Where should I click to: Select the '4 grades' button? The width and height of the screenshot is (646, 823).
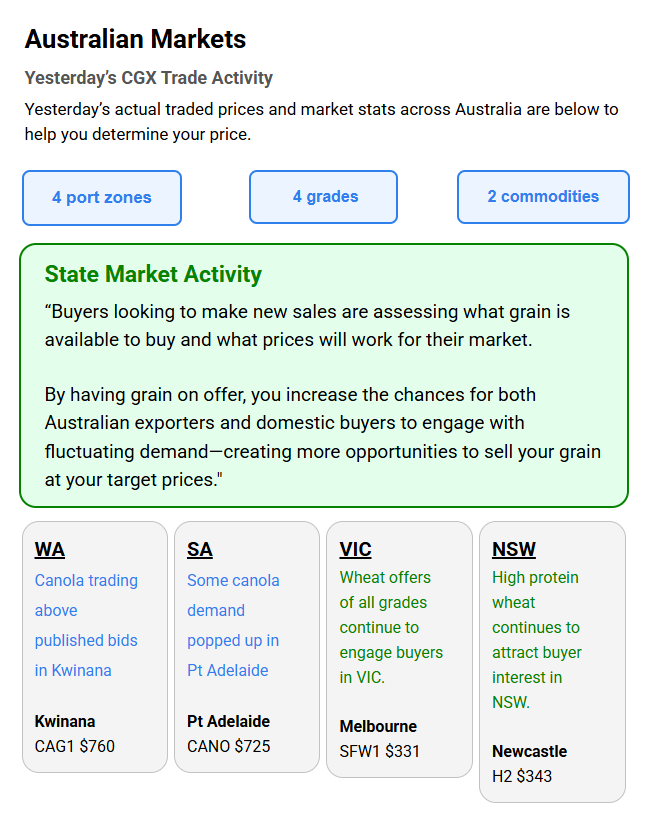(323, 197)
